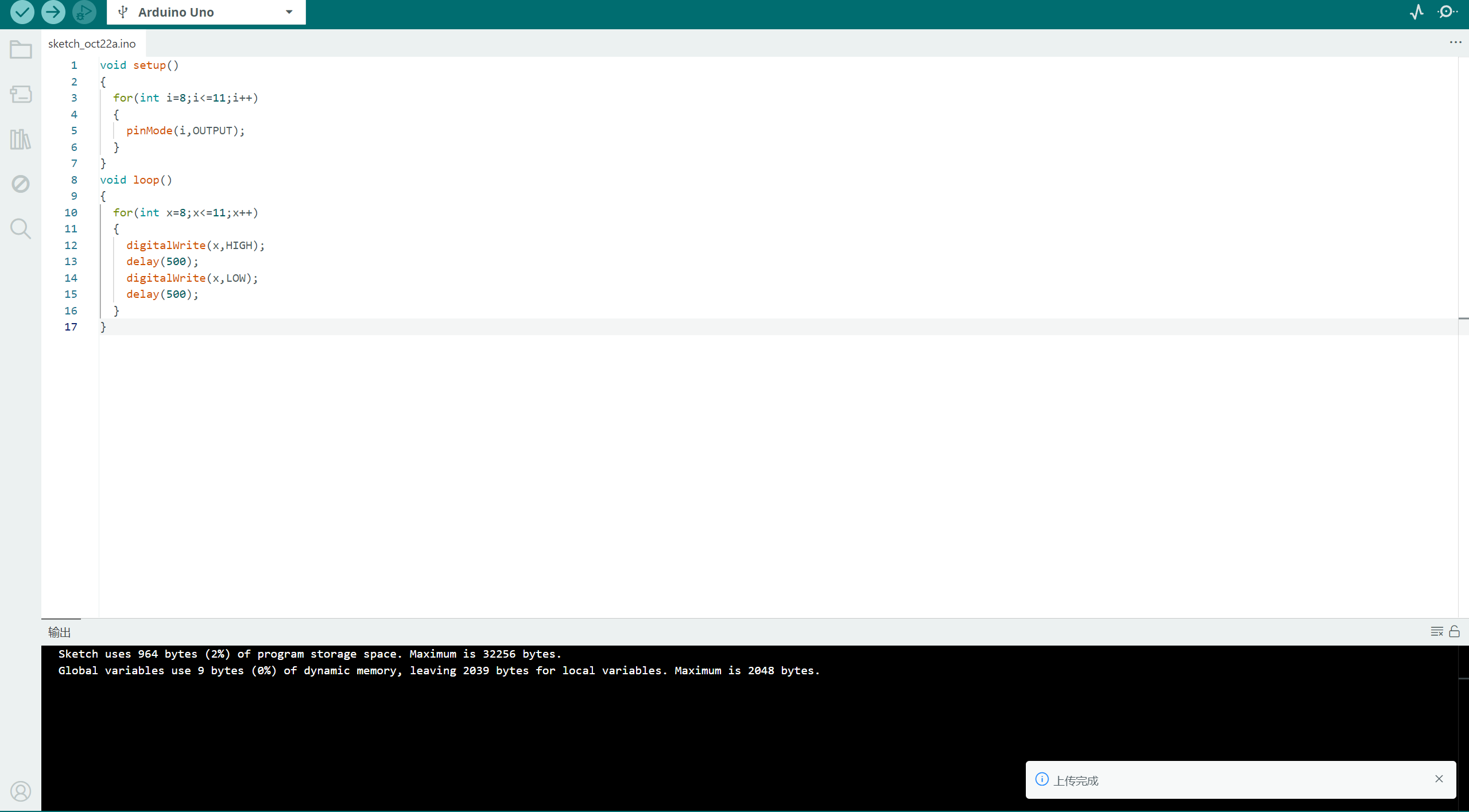Open the Sketchbook folder panel
The width and height of the screenshot is (1469, 812).
tap(21, 50)
